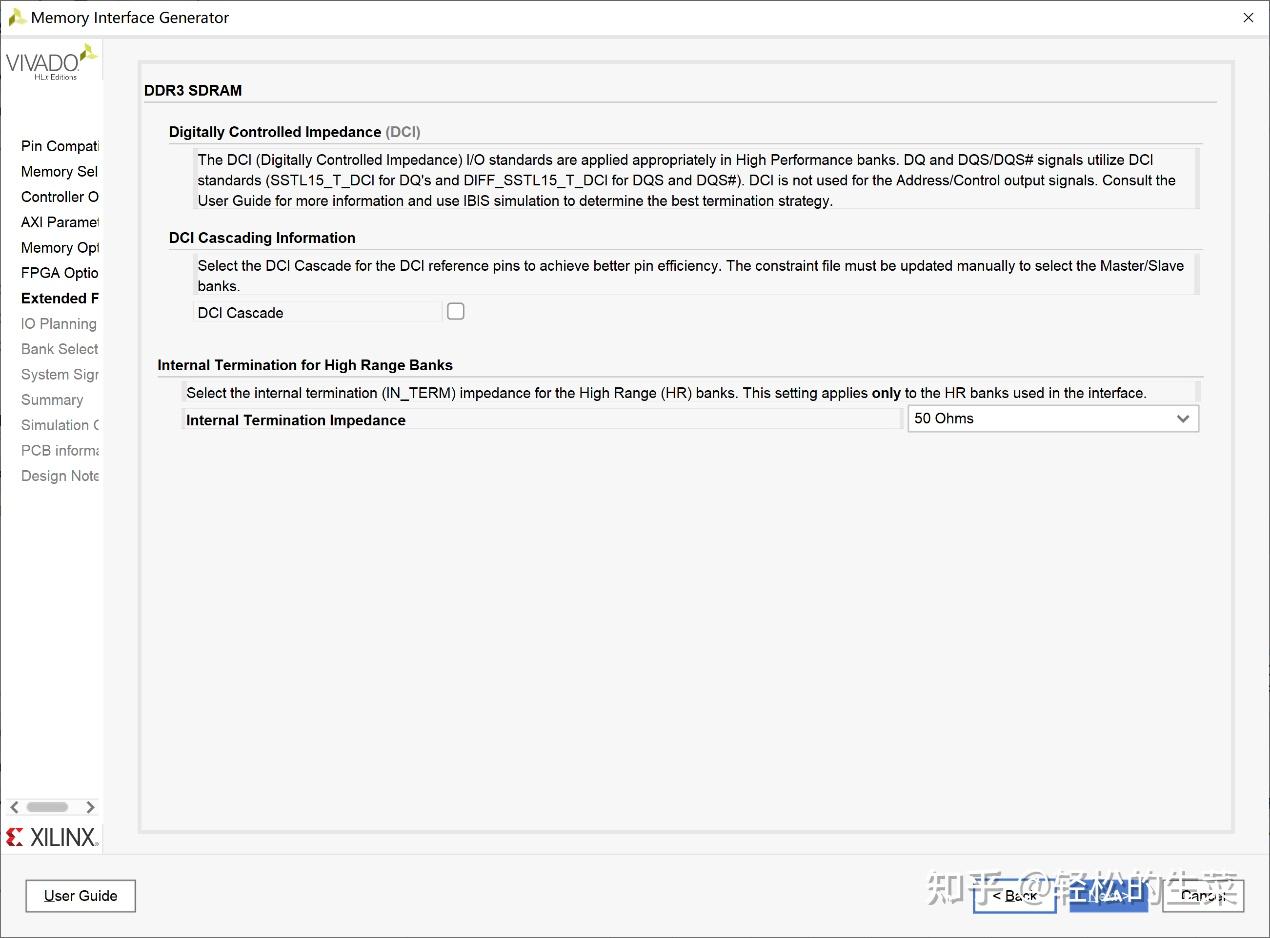Click the sidebar scrollbar right arrow
Screen dimensions: 1270x938
(x=90, y=807)
